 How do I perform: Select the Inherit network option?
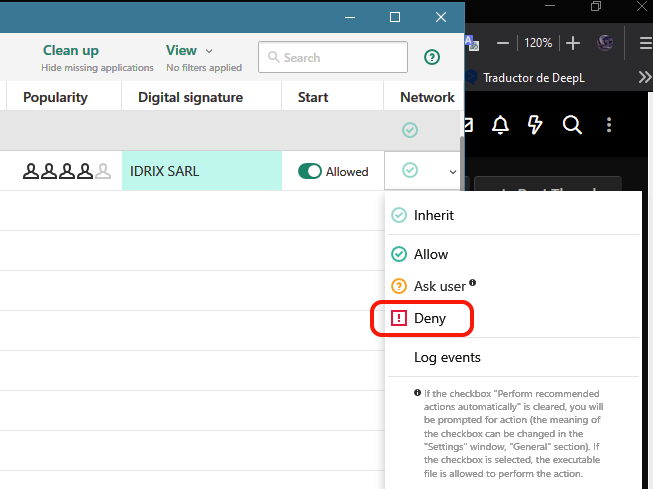(433, 215)
